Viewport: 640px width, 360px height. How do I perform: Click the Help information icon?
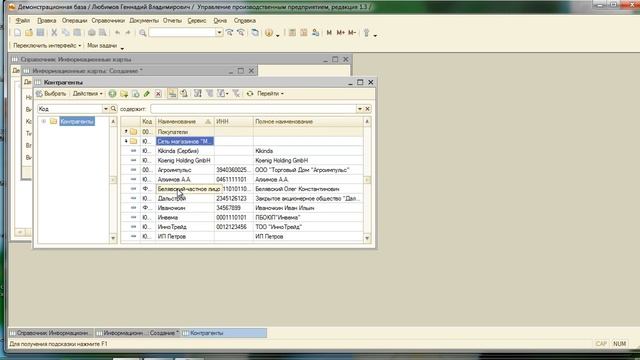pos(269,33)
